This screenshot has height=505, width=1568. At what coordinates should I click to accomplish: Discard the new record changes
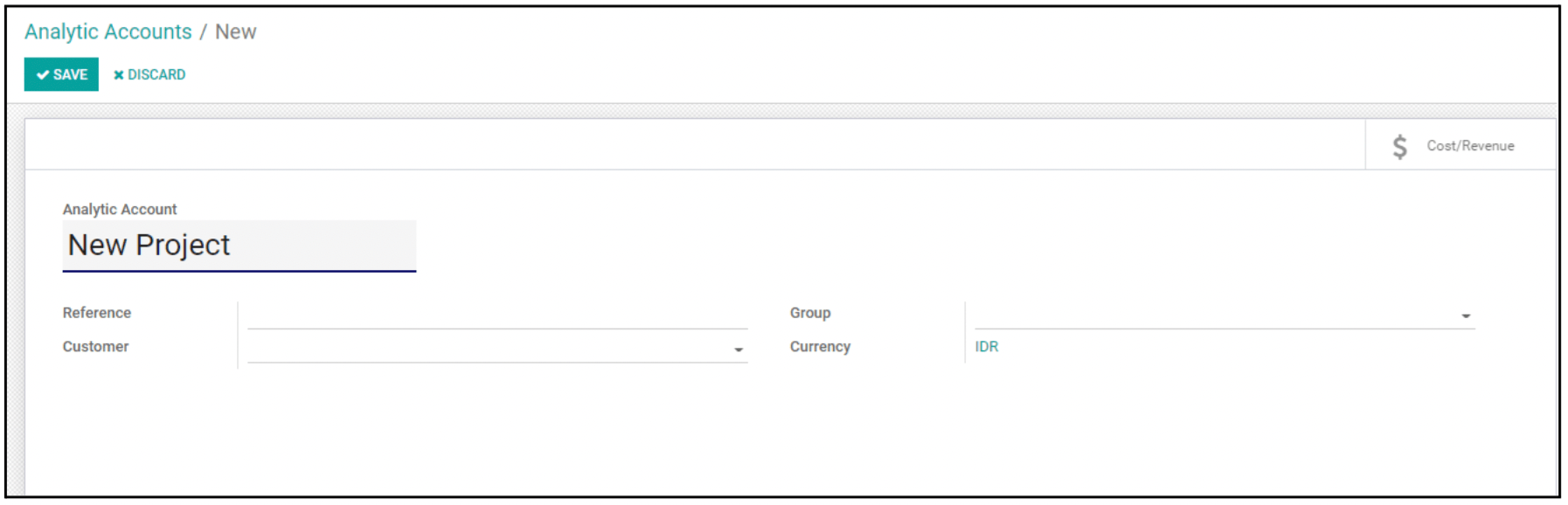(149, 75)
